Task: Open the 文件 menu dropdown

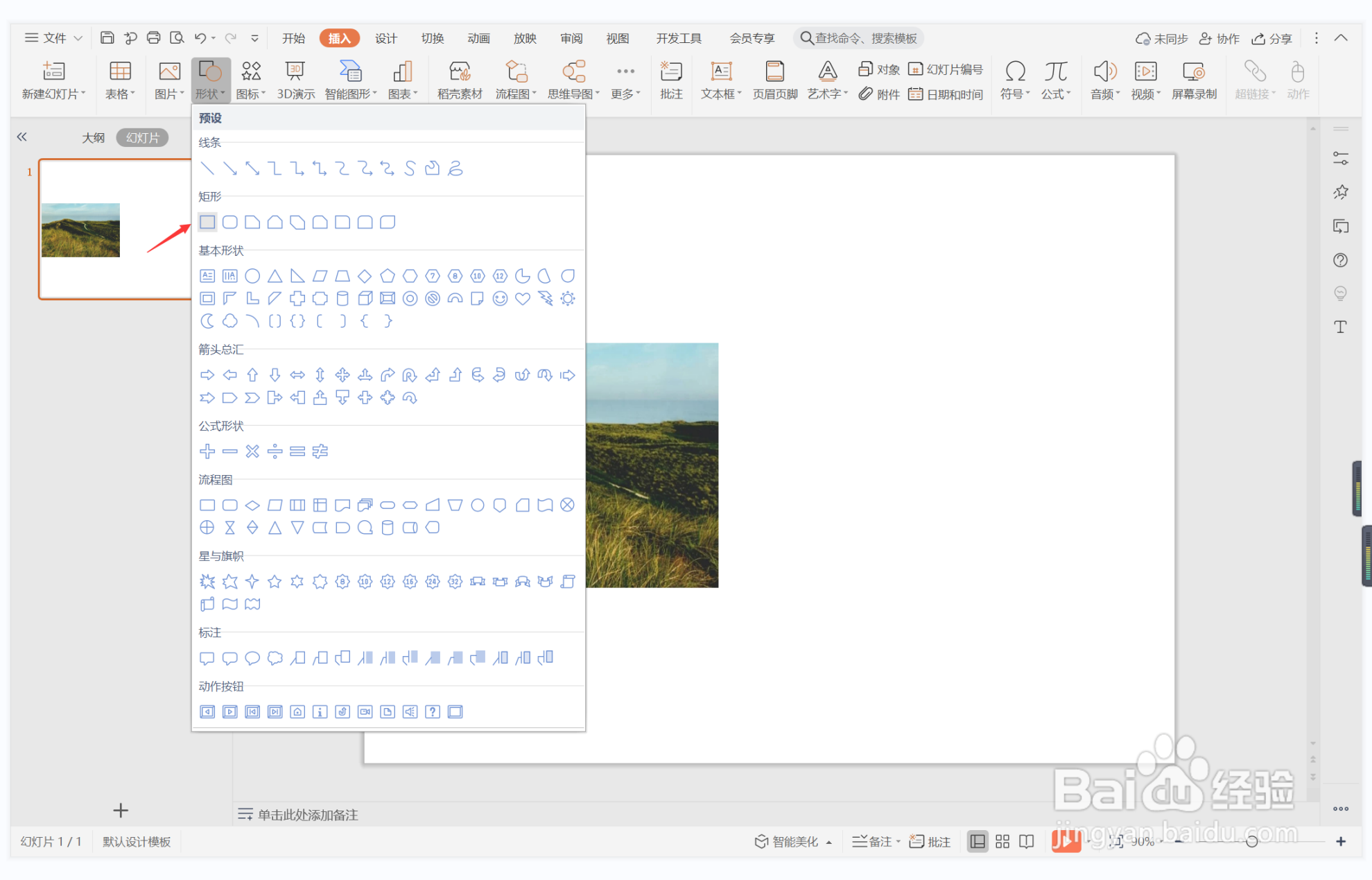Action: point(54,38)
